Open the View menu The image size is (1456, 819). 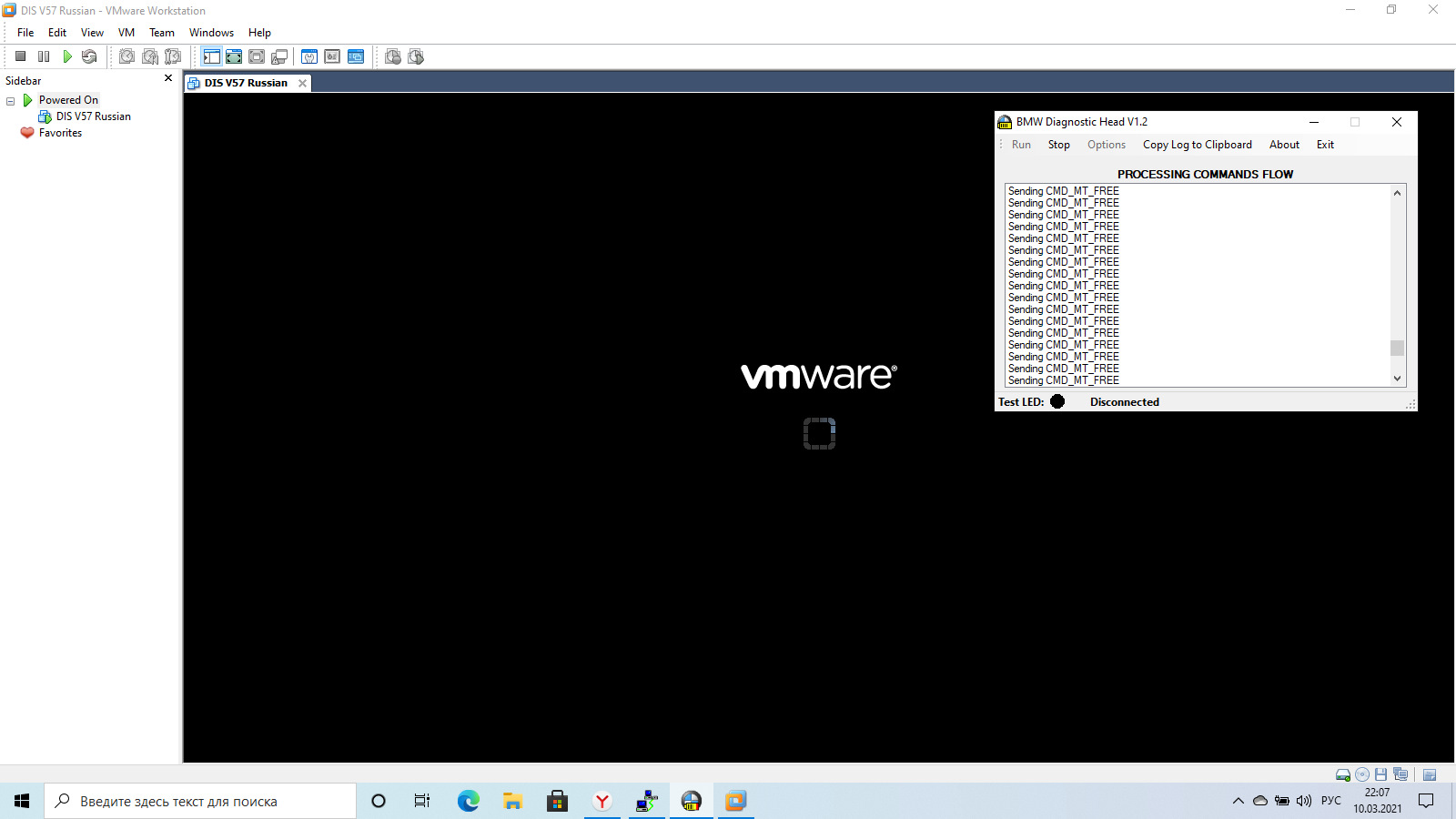pyautogui.click(x=92, y=33)
